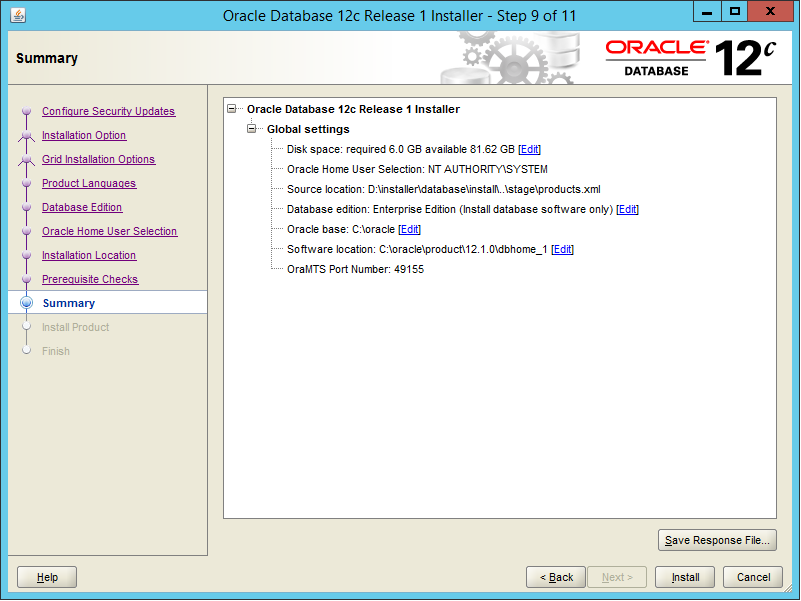Select the OraMTS Port Number: 49155 row

click(x=355, y=269)
